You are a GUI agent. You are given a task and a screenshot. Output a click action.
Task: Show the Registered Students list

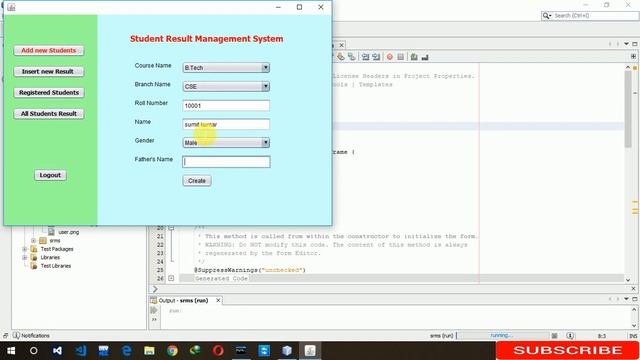[x=49, y=93]
